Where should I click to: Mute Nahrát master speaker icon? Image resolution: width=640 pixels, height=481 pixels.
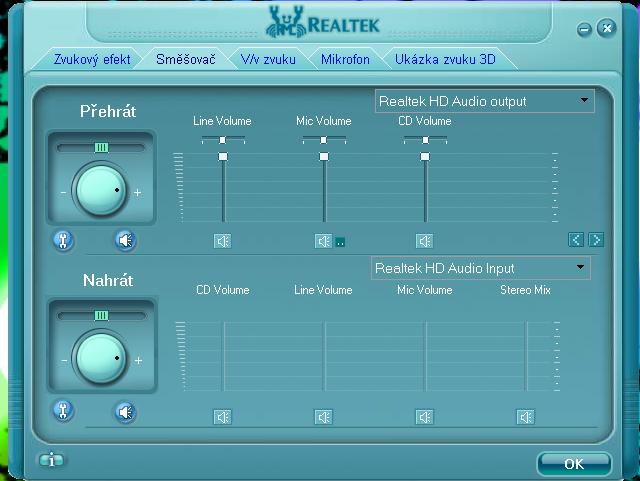pos(125,412)
